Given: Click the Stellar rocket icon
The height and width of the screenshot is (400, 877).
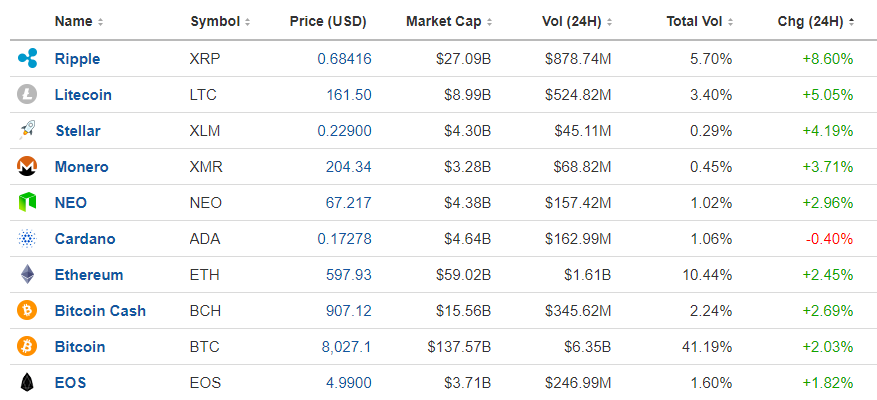Looking at the screenshot, I should pyautogui.click(x=27, y=130).
